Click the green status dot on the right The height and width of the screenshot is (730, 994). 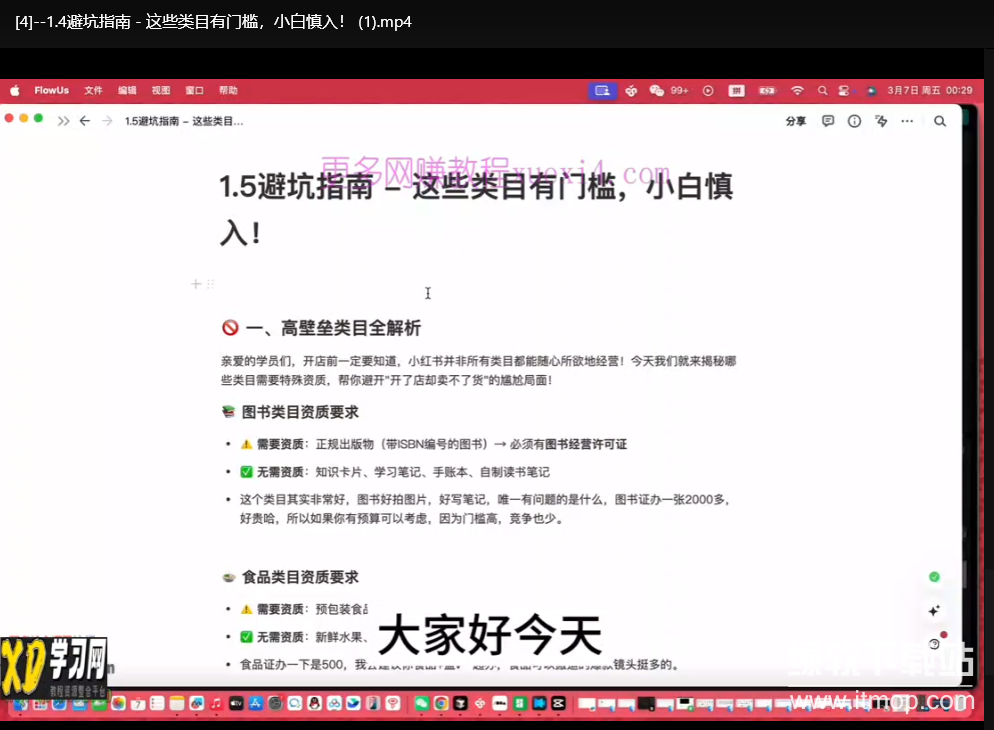tap(935, 576)
